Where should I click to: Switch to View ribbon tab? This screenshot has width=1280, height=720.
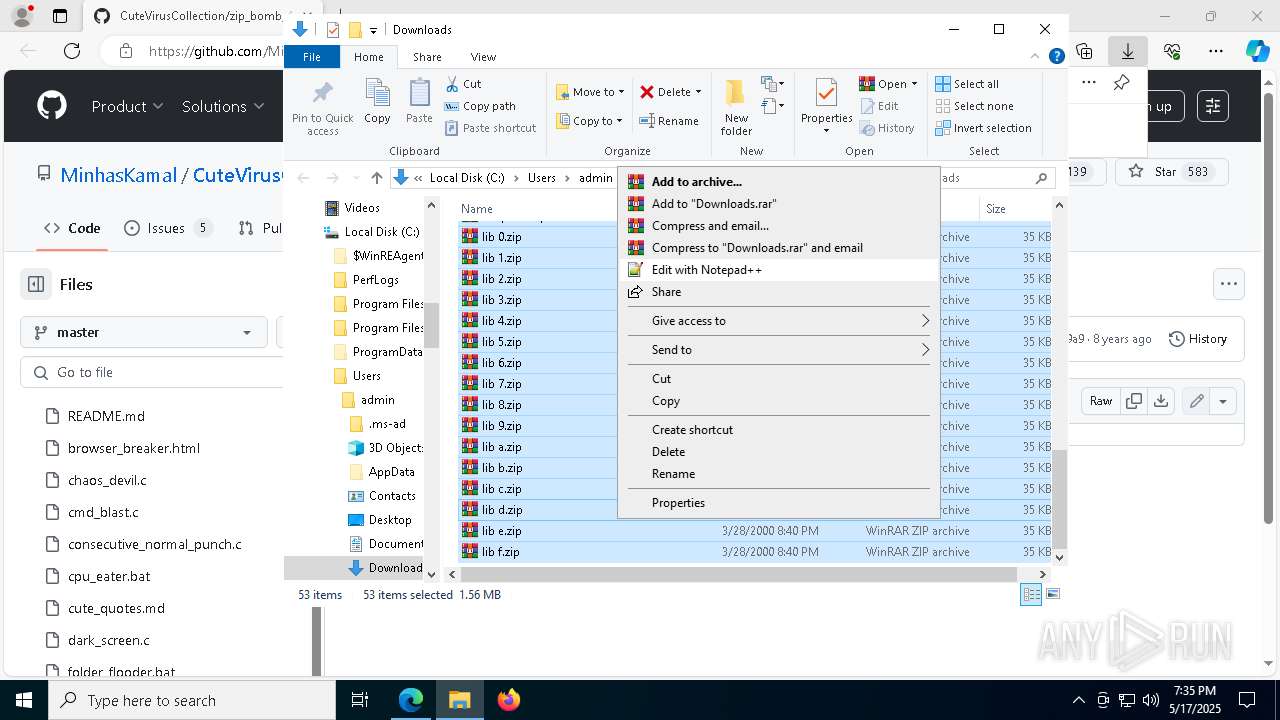(x=483, y=57)
